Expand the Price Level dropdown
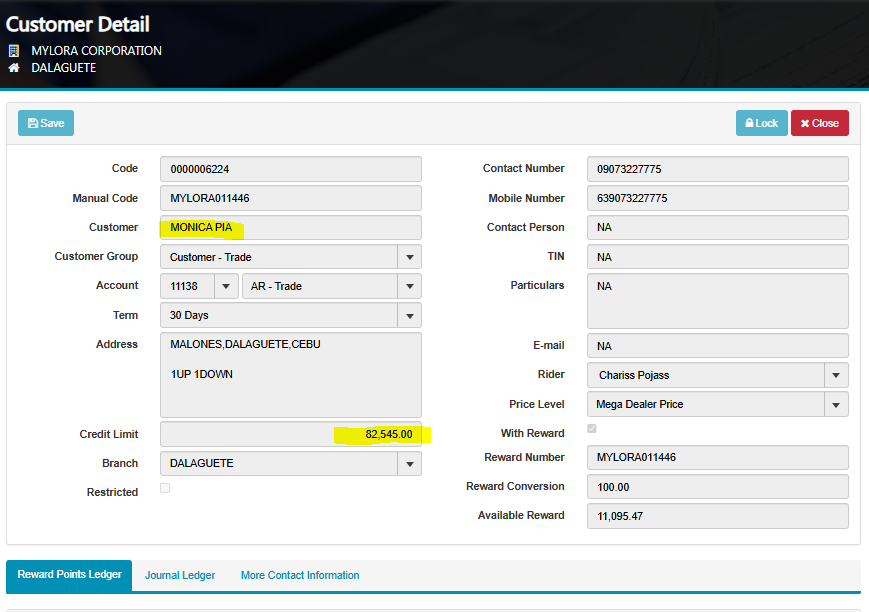 [x=836, y=405]
